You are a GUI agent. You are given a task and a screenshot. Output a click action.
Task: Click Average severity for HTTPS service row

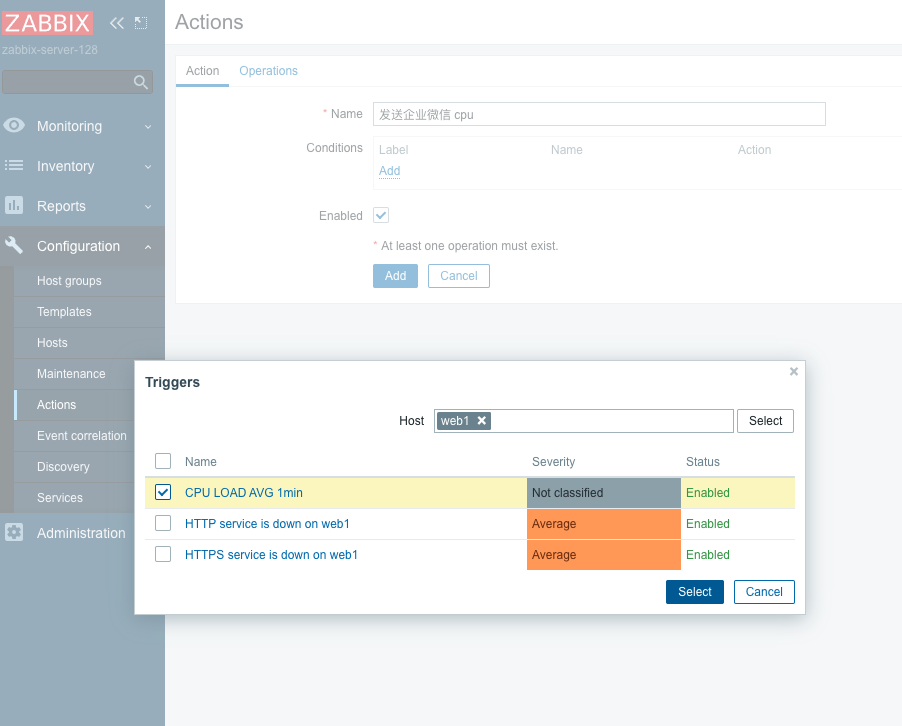603,555
